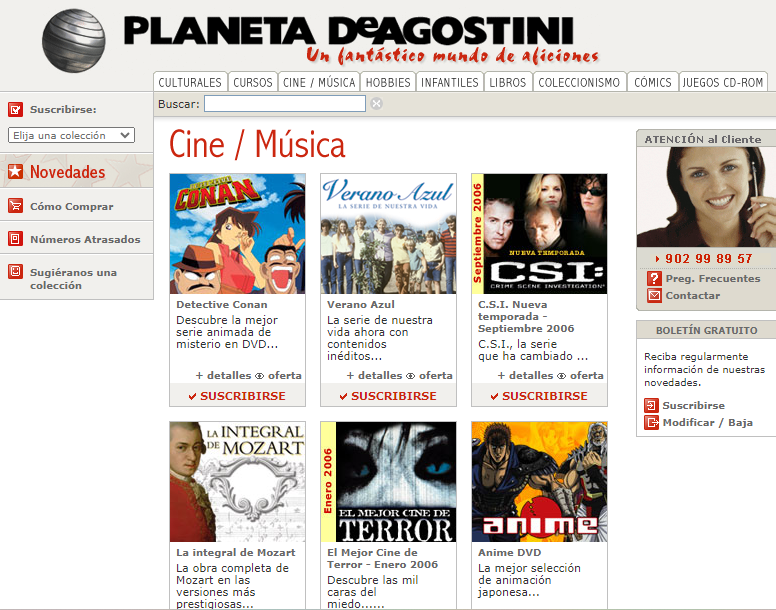
Task: Click the Números Atrasados icon
Action: [15, 238]
